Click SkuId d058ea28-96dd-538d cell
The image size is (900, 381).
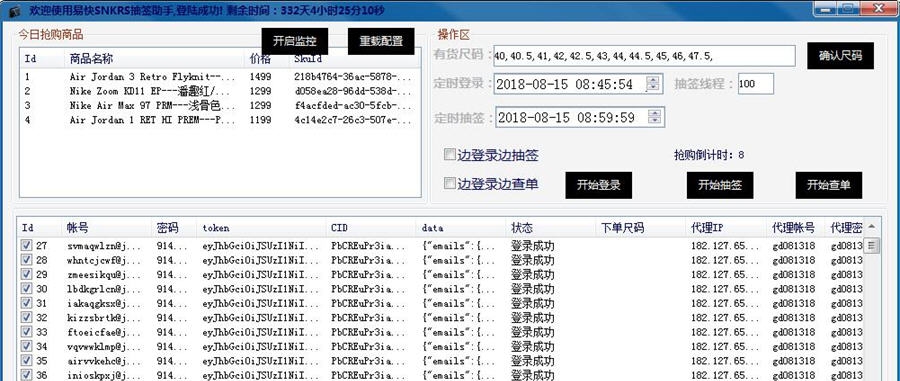353,91
